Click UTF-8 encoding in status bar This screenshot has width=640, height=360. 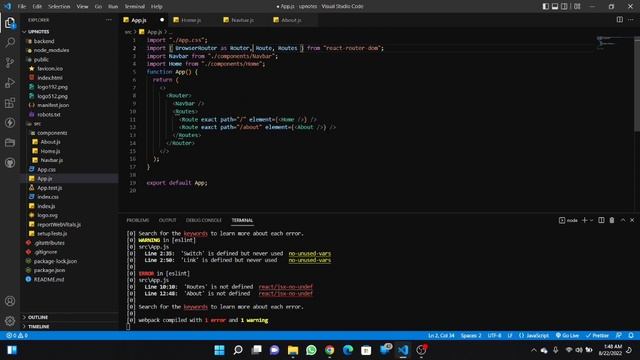(x=494, y=335)
